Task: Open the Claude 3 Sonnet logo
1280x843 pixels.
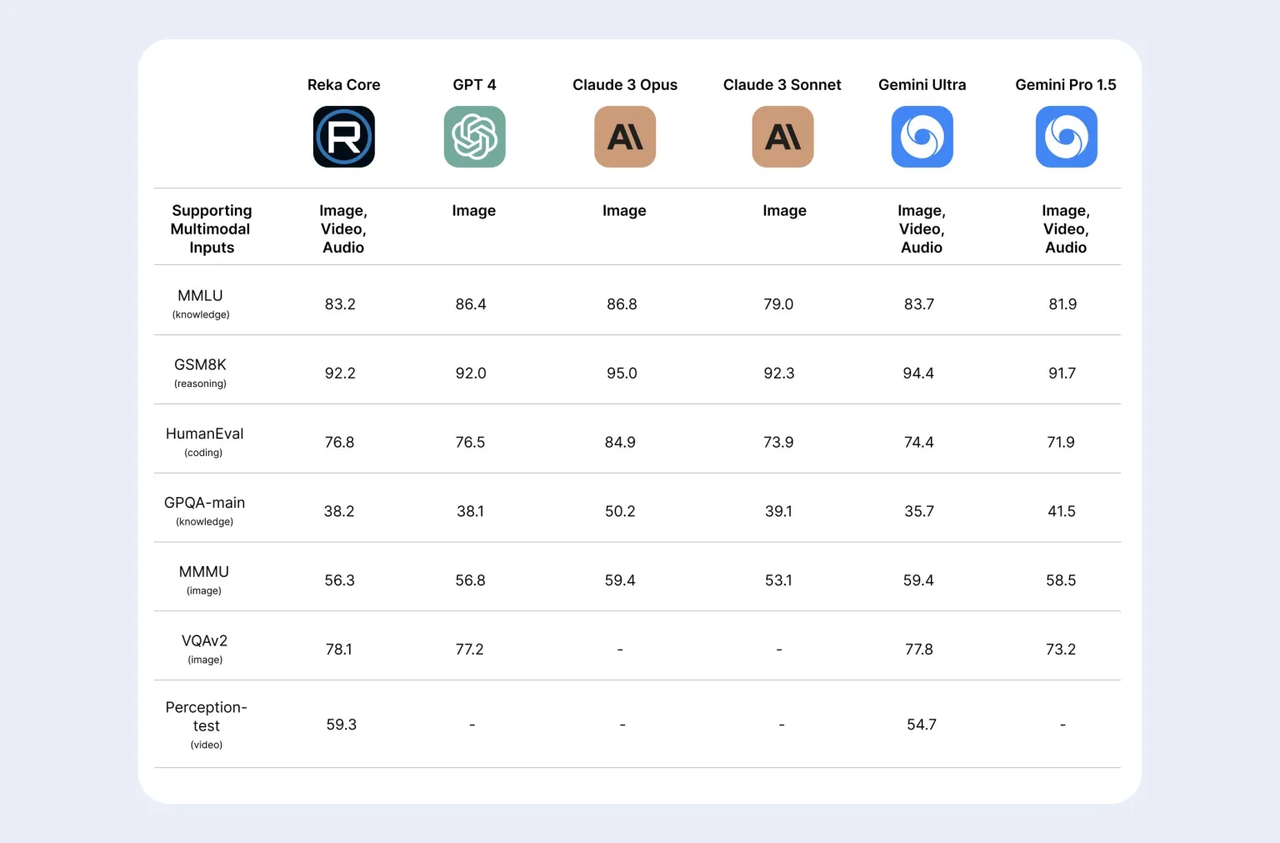Action: [x=782, y=137]
